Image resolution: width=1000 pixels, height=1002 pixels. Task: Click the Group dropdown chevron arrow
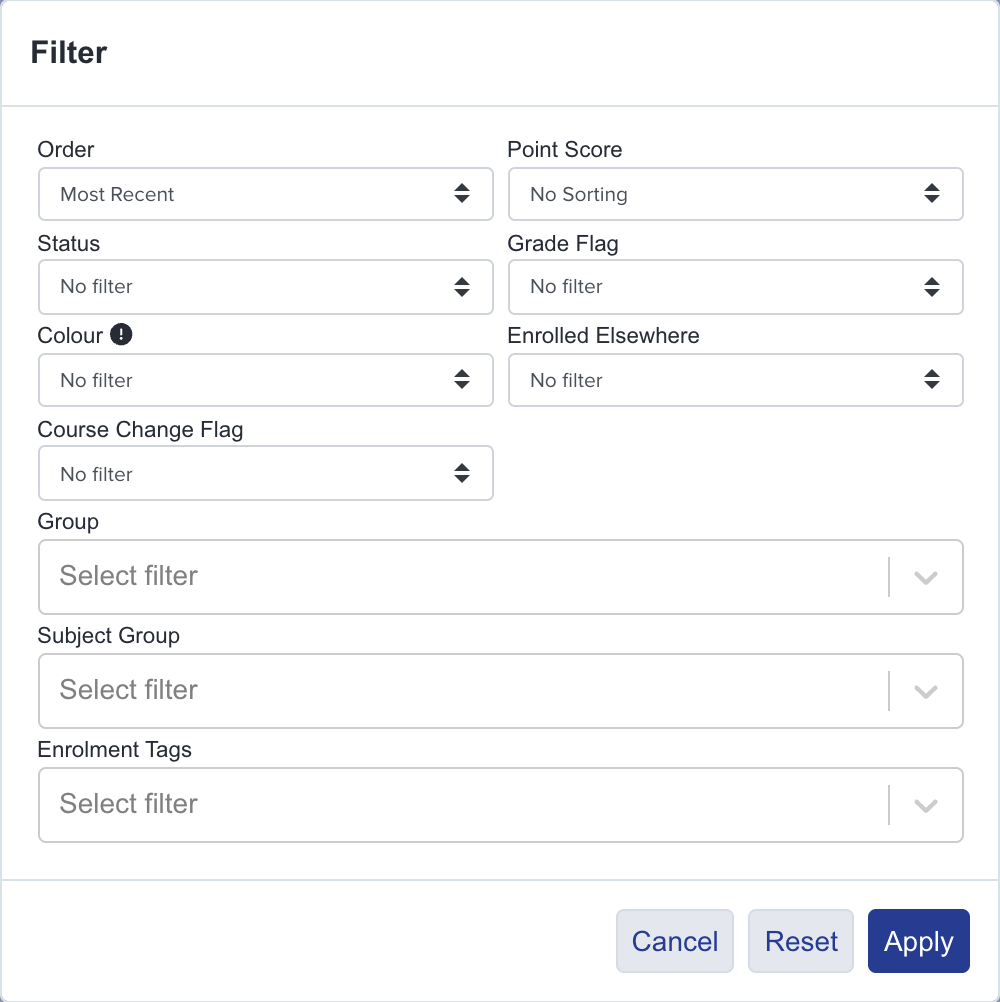click(x=925, y=578)
